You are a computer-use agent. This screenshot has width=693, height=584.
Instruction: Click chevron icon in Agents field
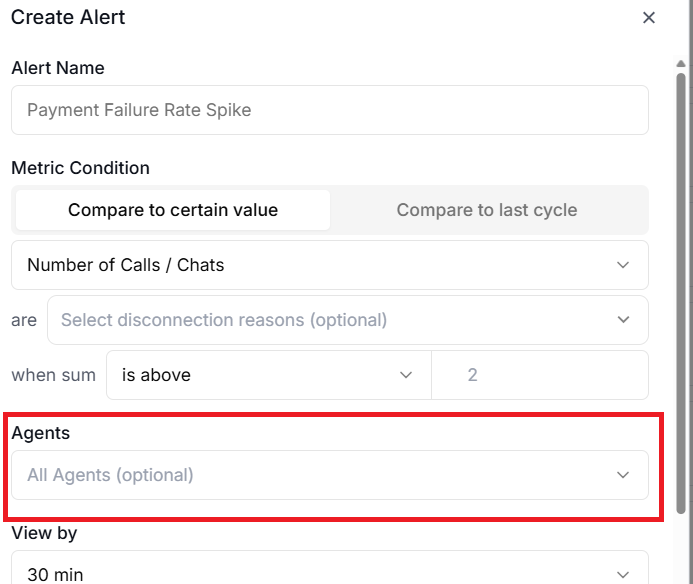pyautogui.click(x=623, y=475)
